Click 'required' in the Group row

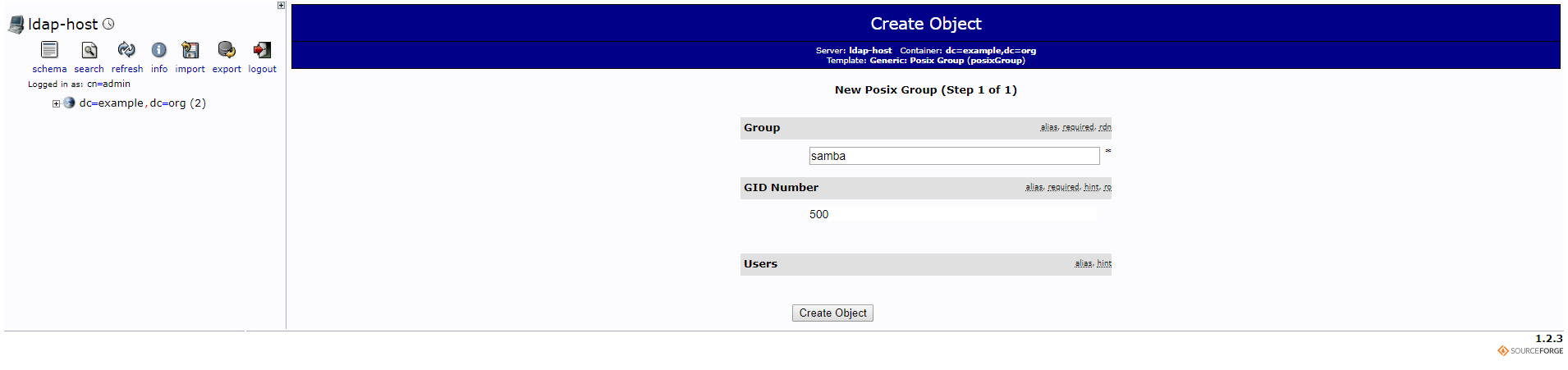pos(1078,127)
